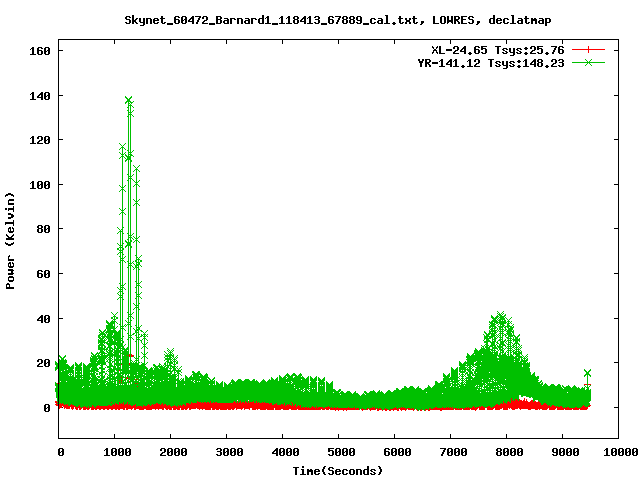Click the 8000 x-axis tick label
This screenshot has height=480, width=640.
point(509,452)
